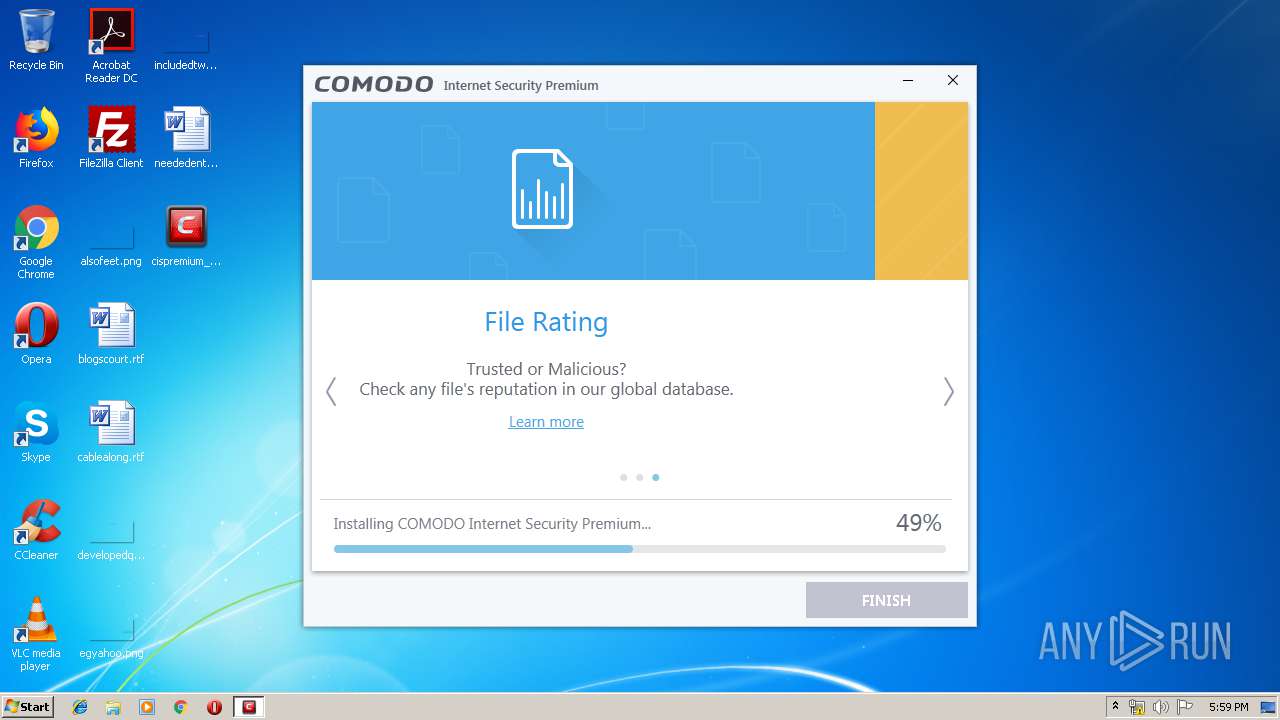The width and height of the screenshot is (1280, 720).
Task: Click the File Rating heading
Action: 546,322
